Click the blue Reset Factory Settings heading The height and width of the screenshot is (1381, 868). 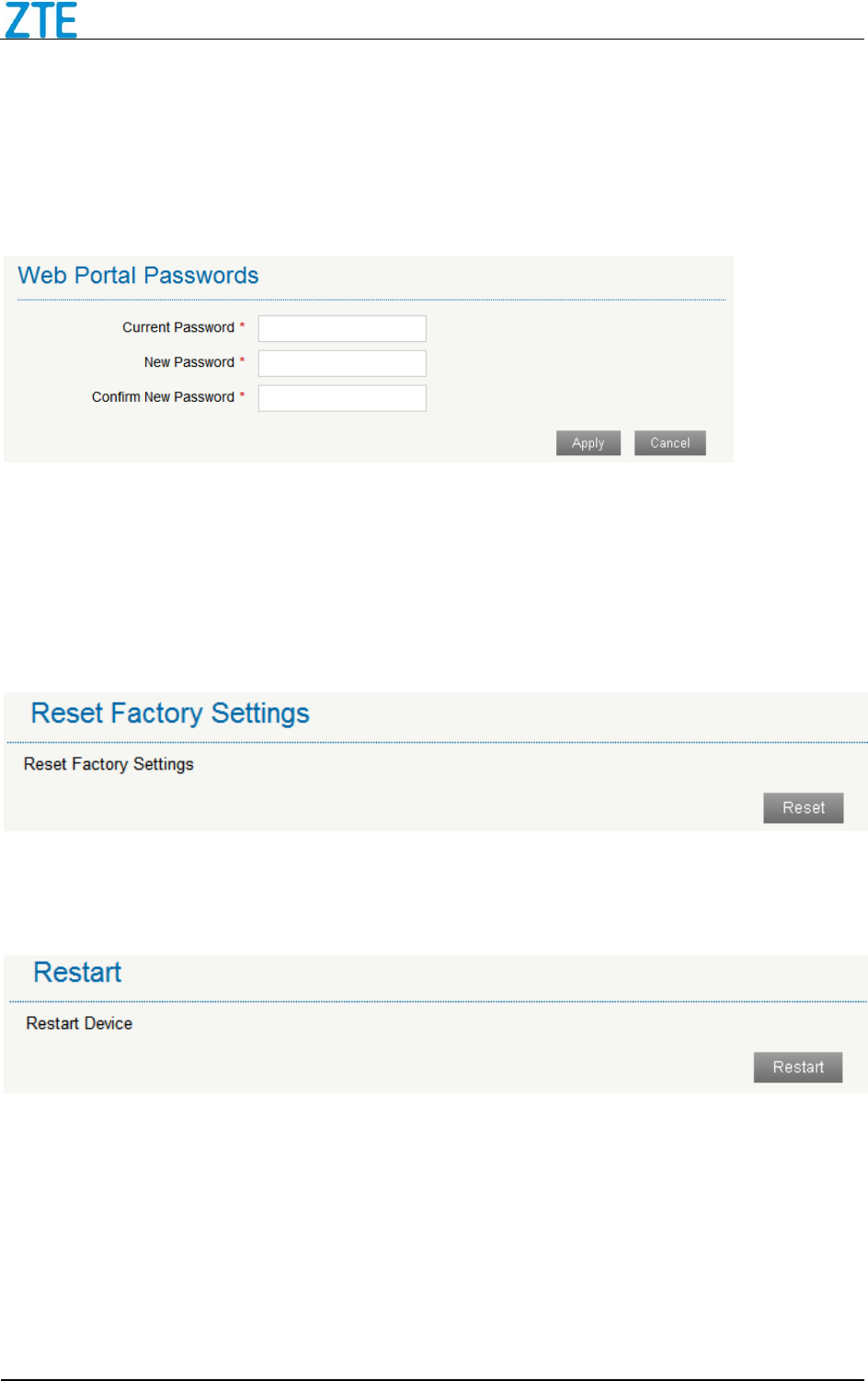[170, 713]
